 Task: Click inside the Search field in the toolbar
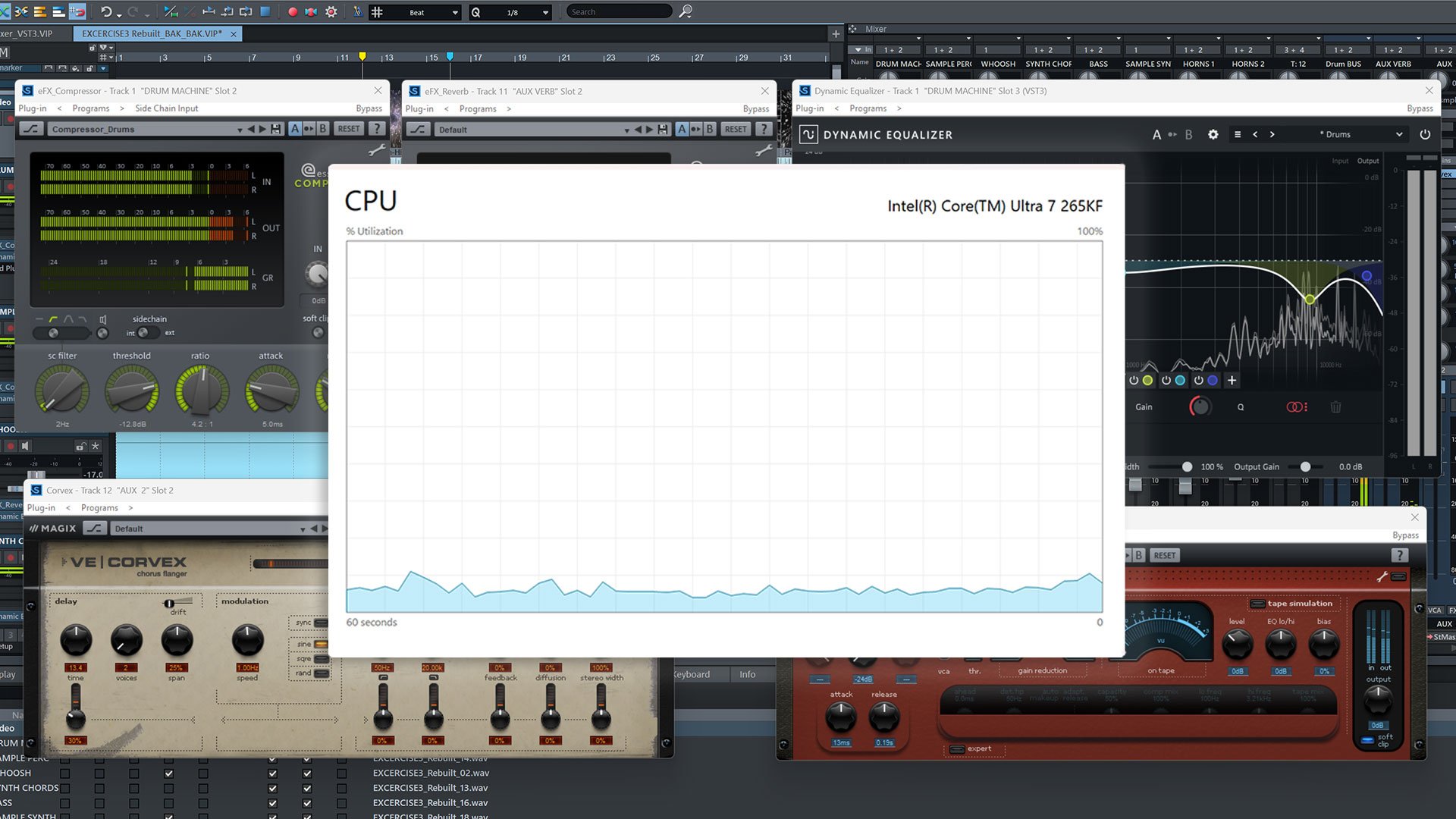(x=618, y=11)
